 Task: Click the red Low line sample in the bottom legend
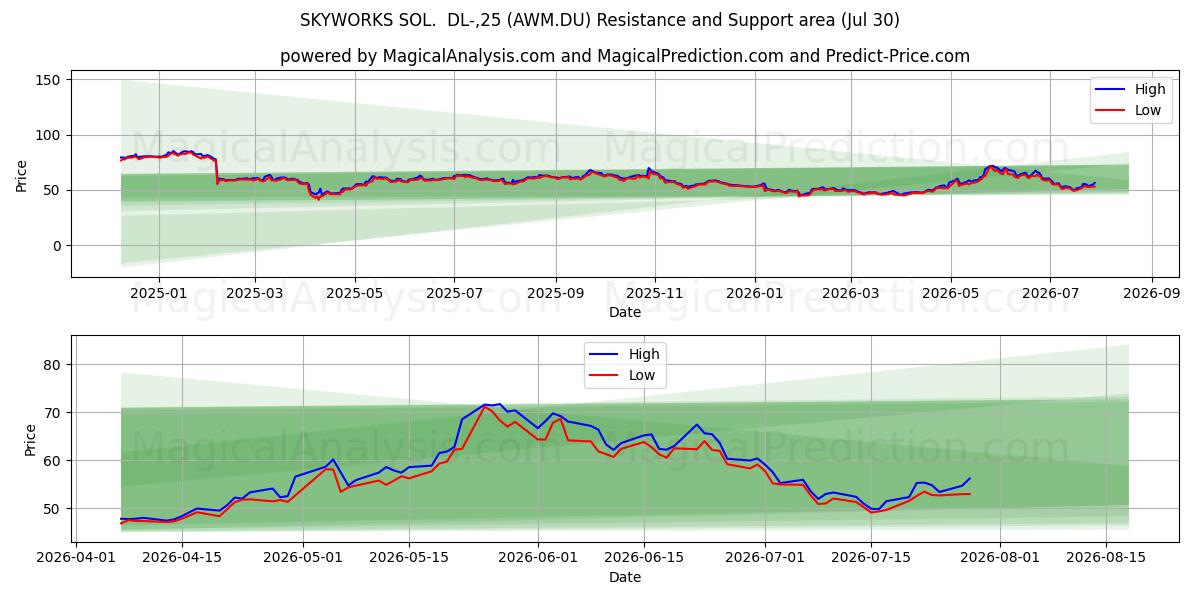click(604, 376)
